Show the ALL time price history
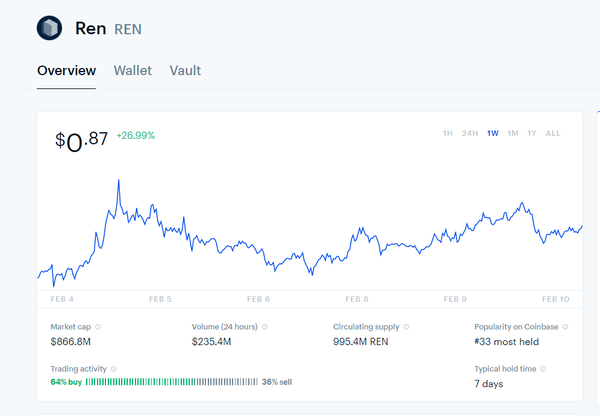The height and width of the screenshot is (416, 600). pyautogui.click(x=553, y=133)
